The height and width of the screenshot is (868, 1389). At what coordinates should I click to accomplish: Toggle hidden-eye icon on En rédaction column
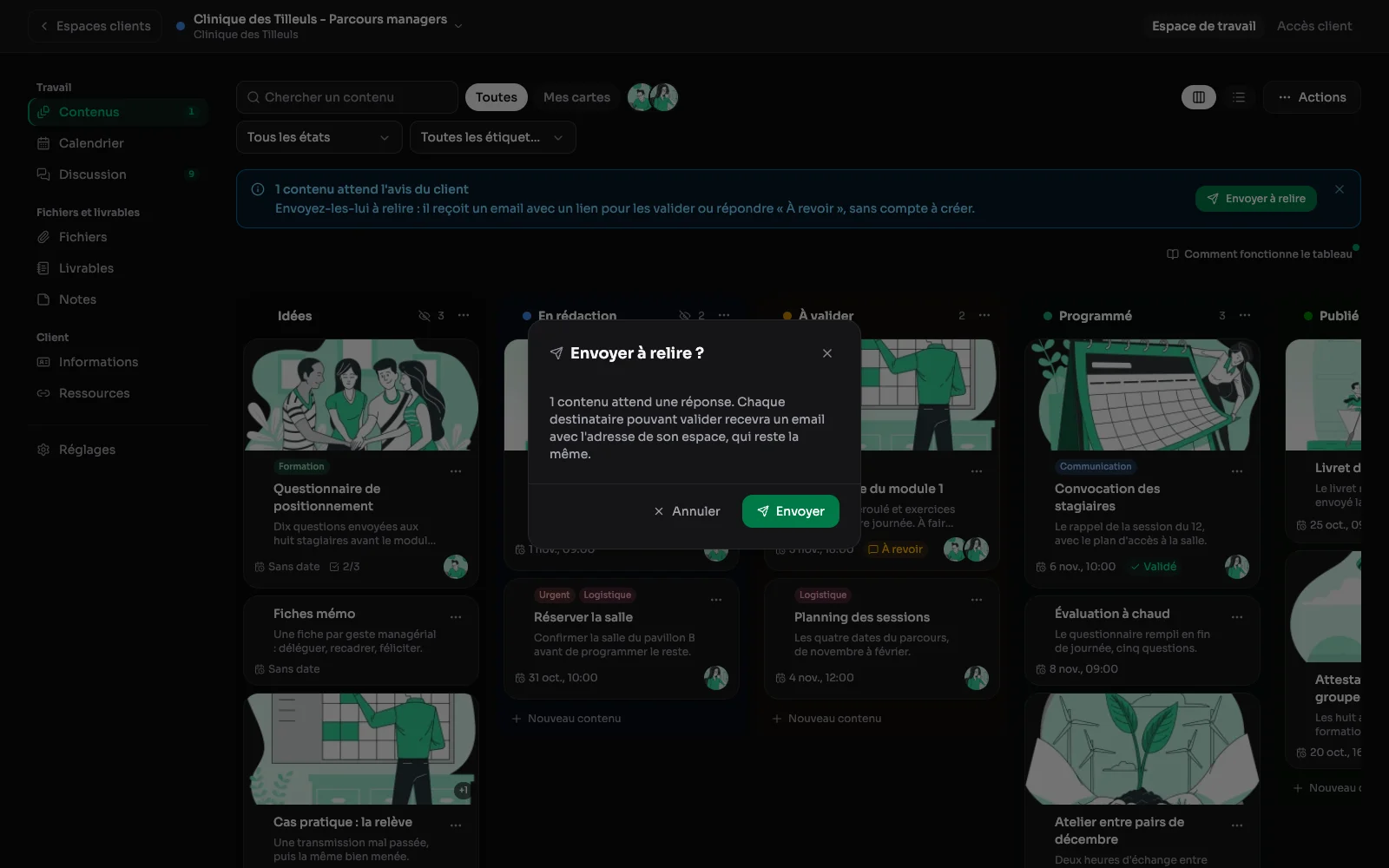tap(685, 316)
